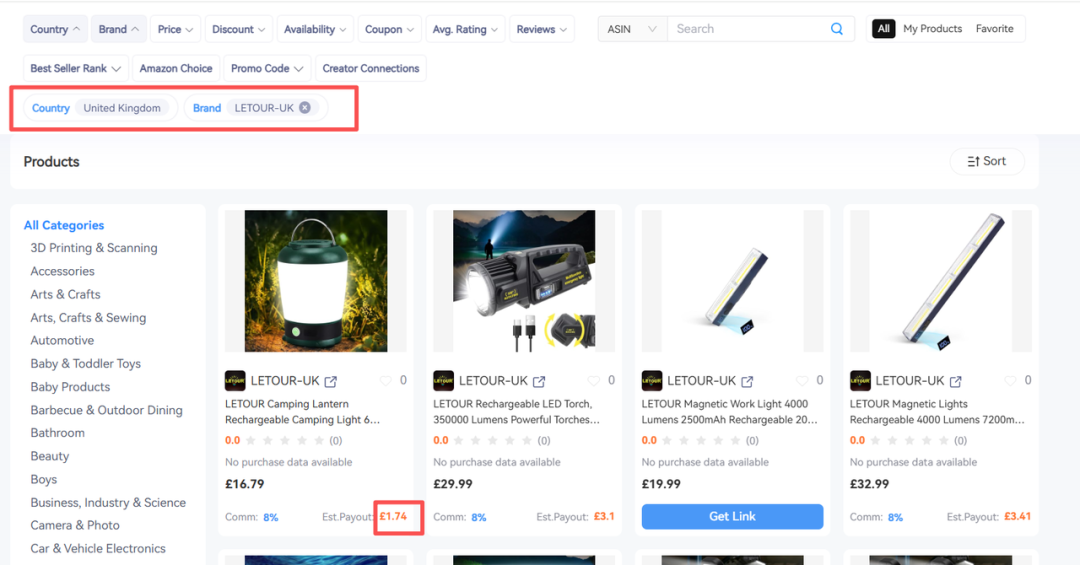Select the Arts & Crafts category

65,294
